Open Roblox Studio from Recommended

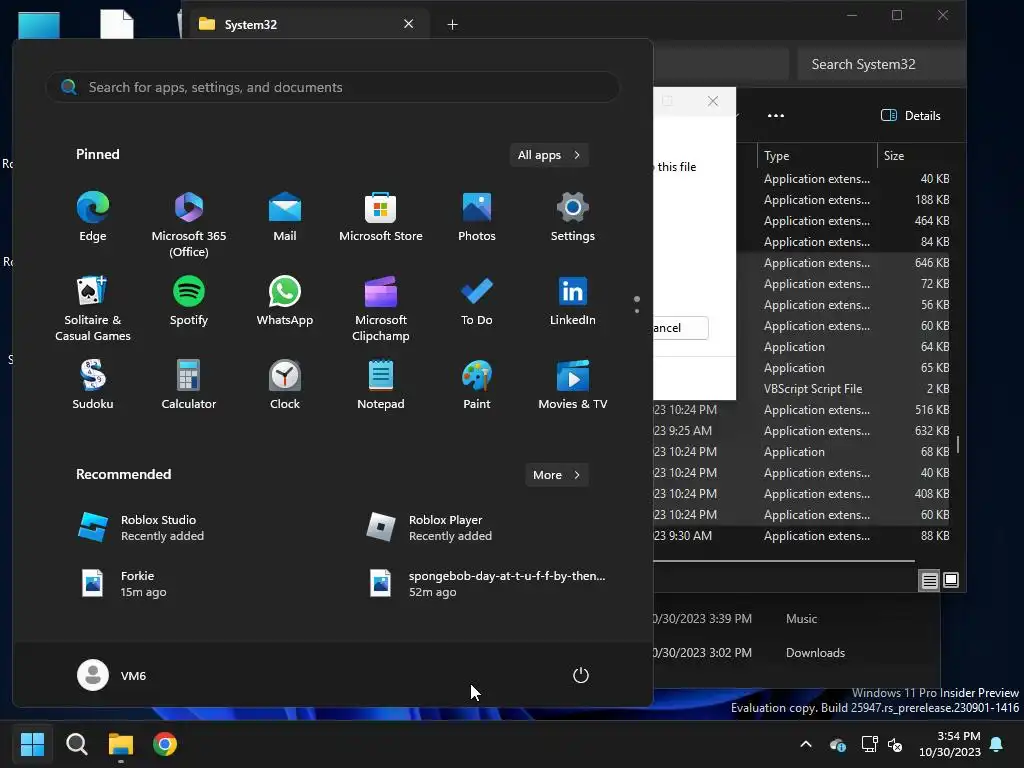click(x=140, y=528)
